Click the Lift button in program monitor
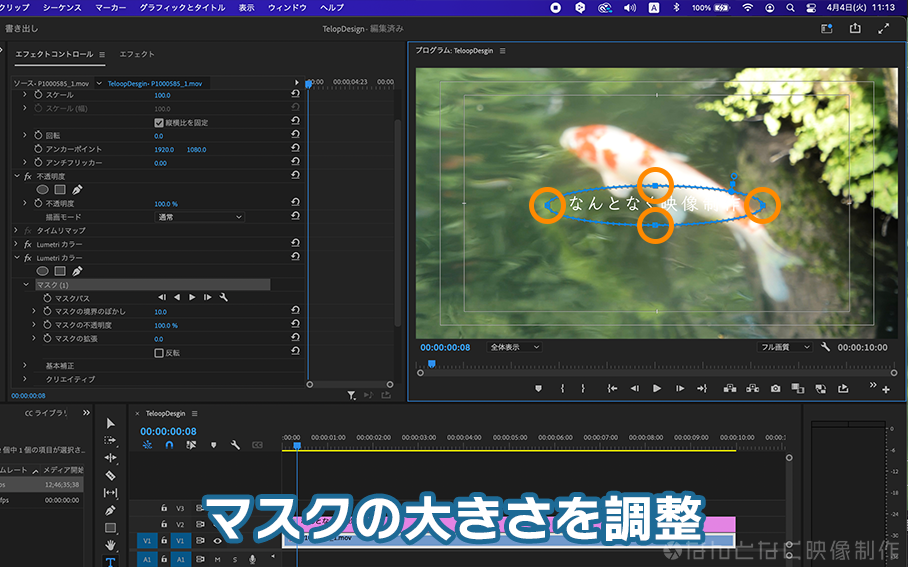 [x=730, y=389]
